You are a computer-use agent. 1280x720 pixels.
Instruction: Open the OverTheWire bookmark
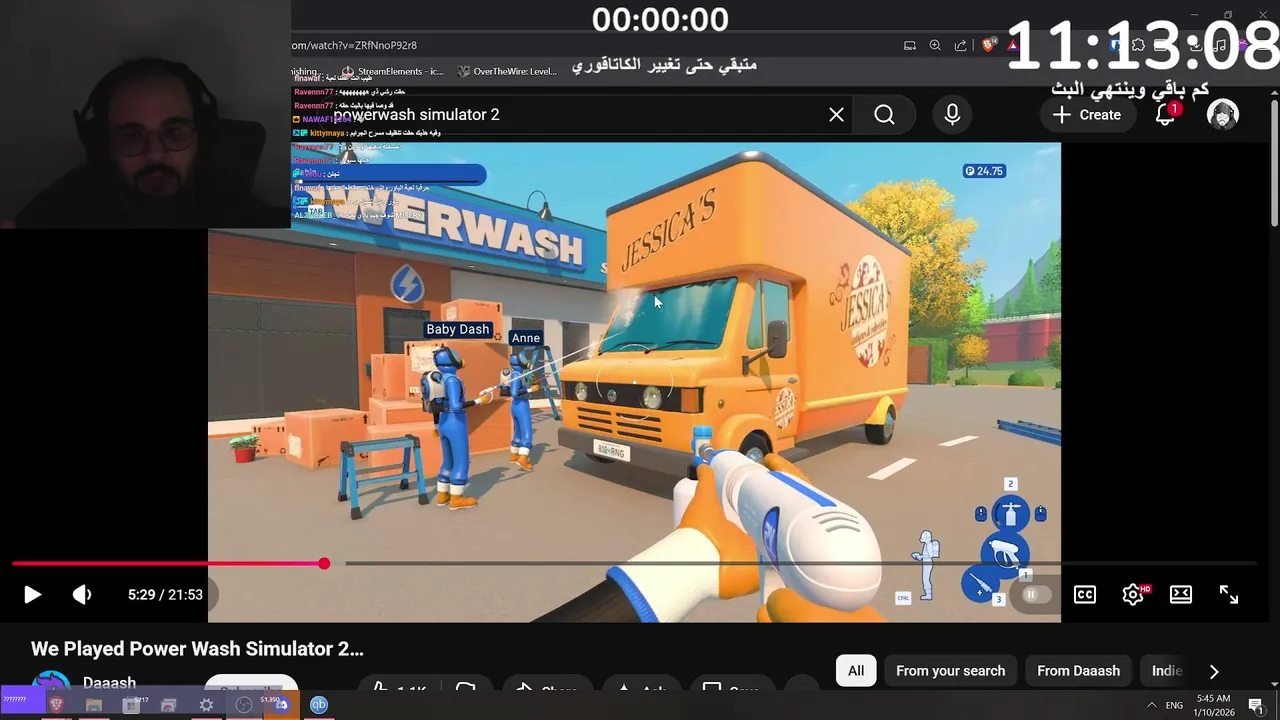click(x=507, y=72)
